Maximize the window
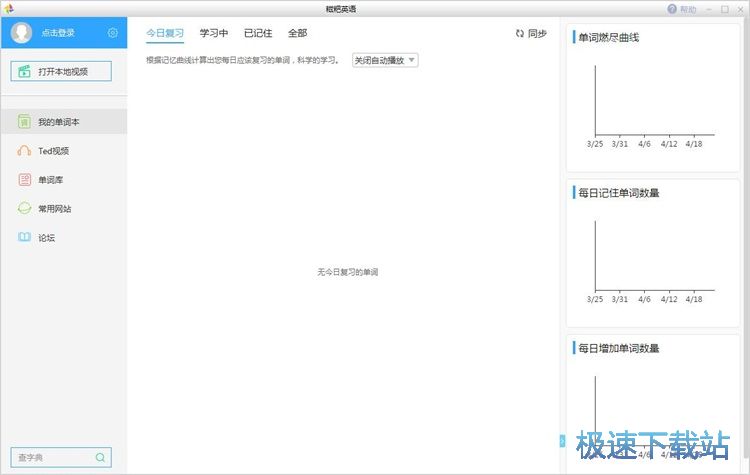The width and height of the screenshot is (750, 475). pyautogui.click(x=725, y=9)
